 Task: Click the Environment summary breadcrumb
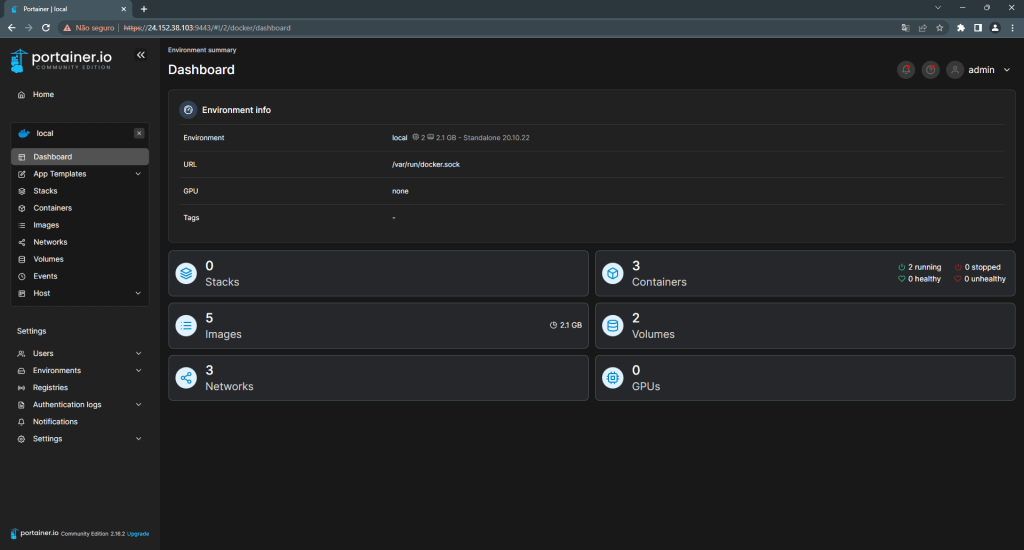coord(202,50)
